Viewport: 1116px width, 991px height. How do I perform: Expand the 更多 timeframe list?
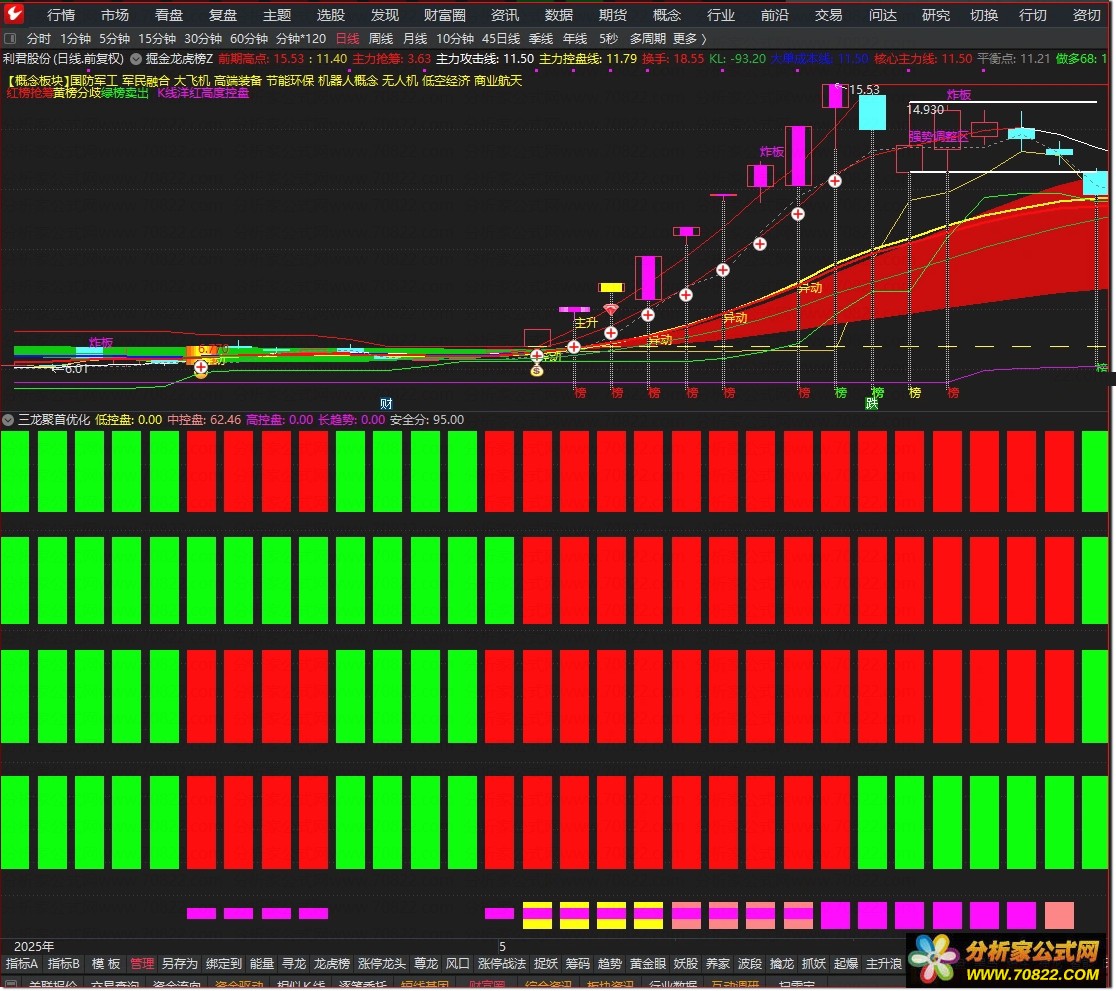tap(690, 38)
